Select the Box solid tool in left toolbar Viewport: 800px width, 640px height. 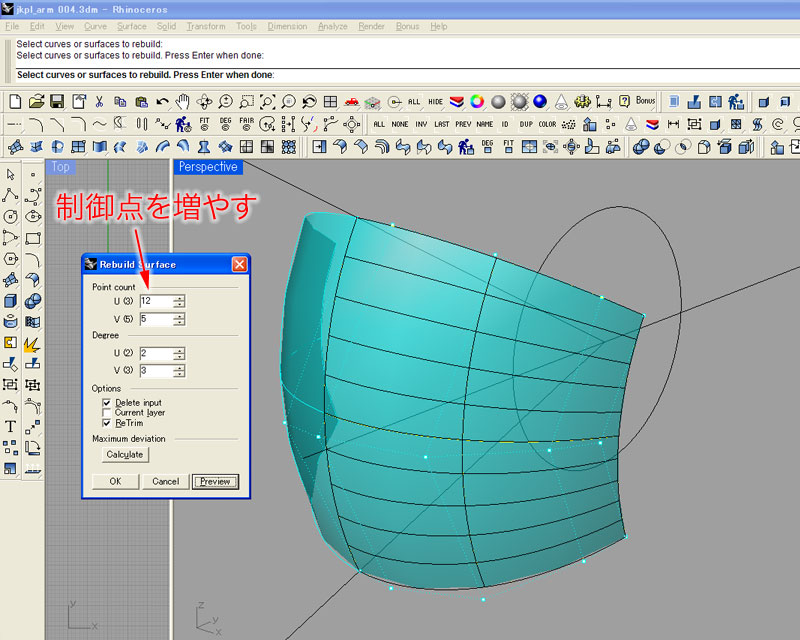[10, 301]
